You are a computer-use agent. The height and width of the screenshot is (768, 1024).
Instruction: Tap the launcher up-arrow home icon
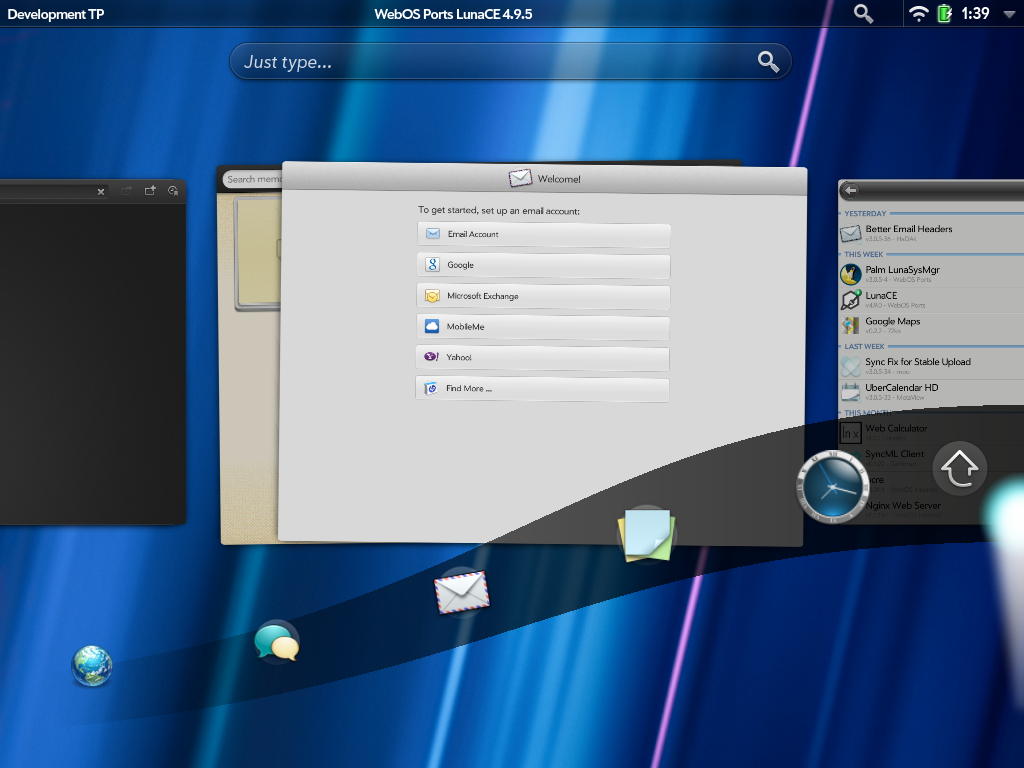tap(960, 467)
